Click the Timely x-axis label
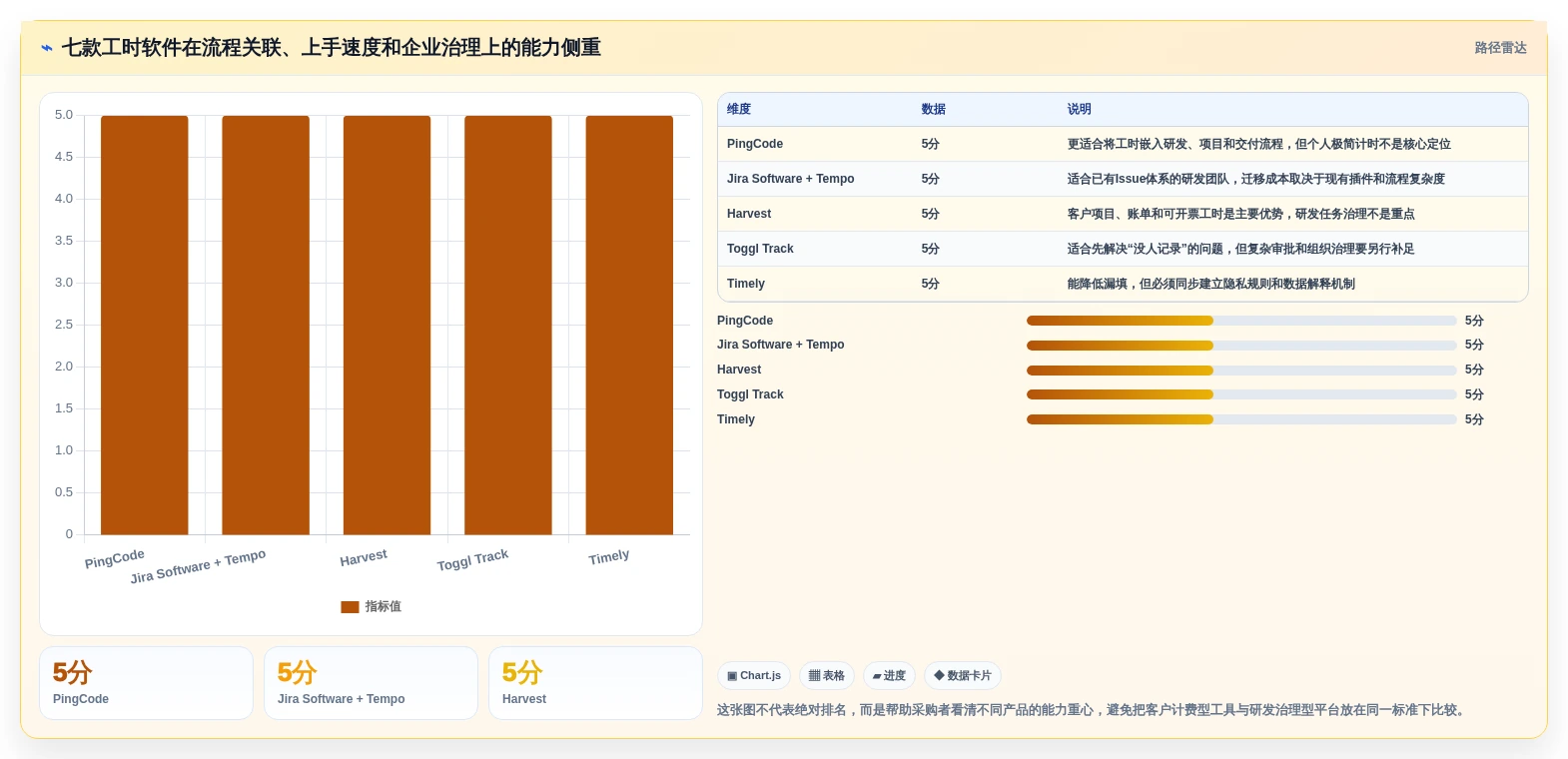The height and width of the screenshot is (759, 1568). pyautogui.click(x=609, y=557)
